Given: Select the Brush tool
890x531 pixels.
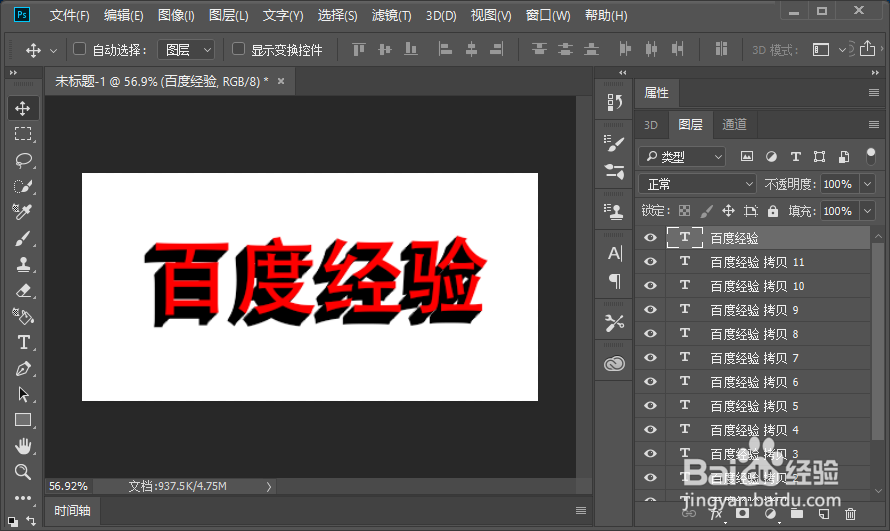Looking at the screenshot, I should [x=23, y=238].
